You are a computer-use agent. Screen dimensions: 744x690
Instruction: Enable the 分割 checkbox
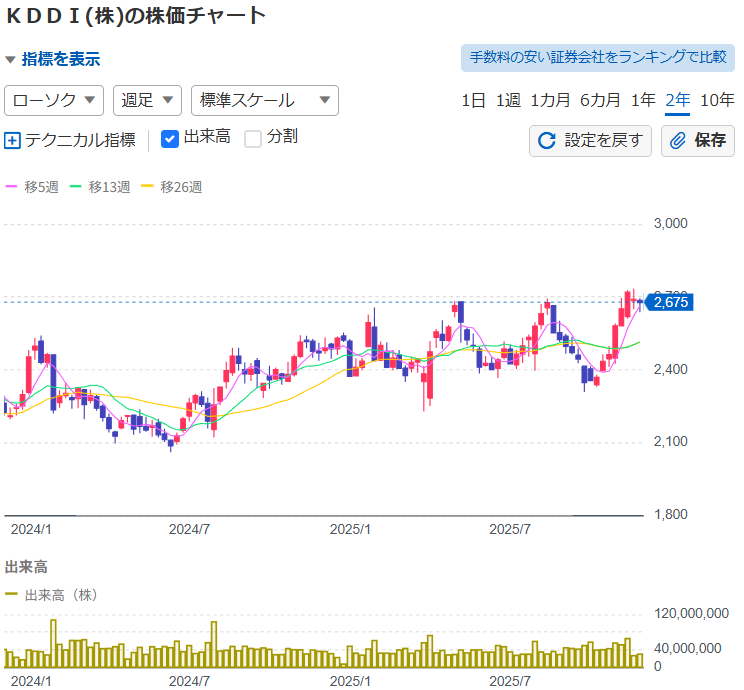click(x=254, y=139)
